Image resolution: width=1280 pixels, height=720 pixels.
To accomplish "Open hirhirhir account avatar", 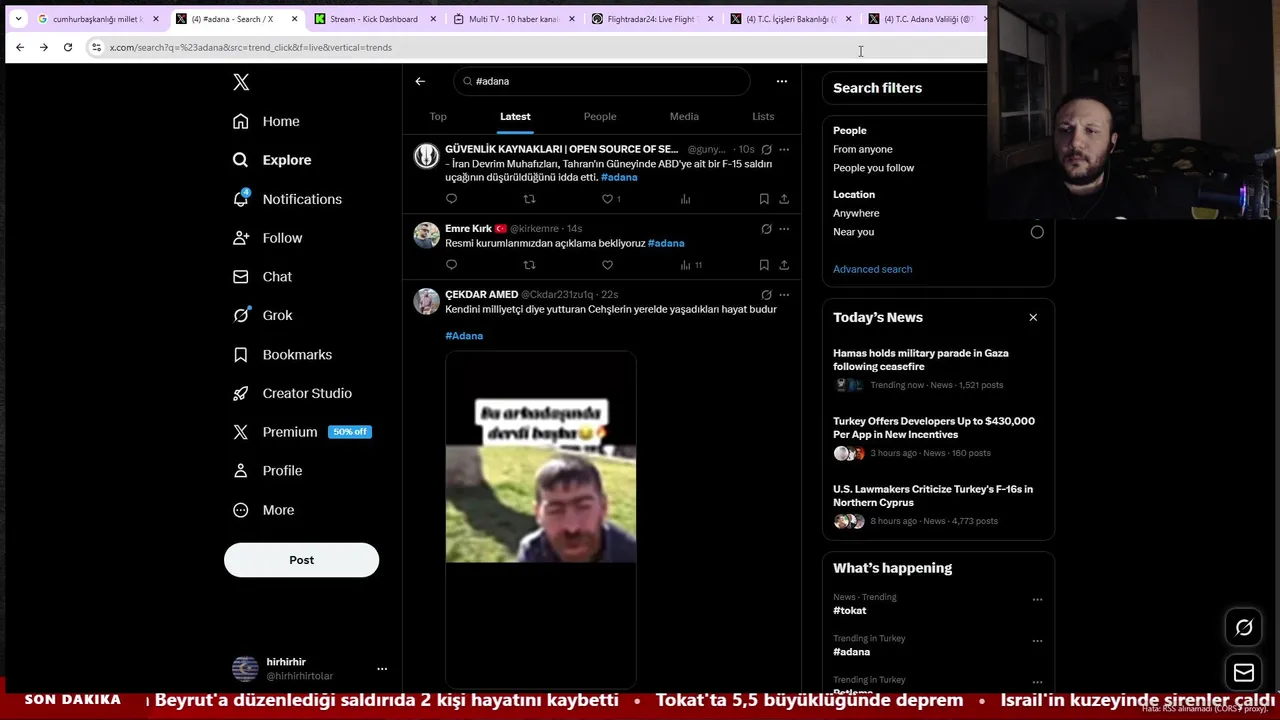I will point(245,669).
